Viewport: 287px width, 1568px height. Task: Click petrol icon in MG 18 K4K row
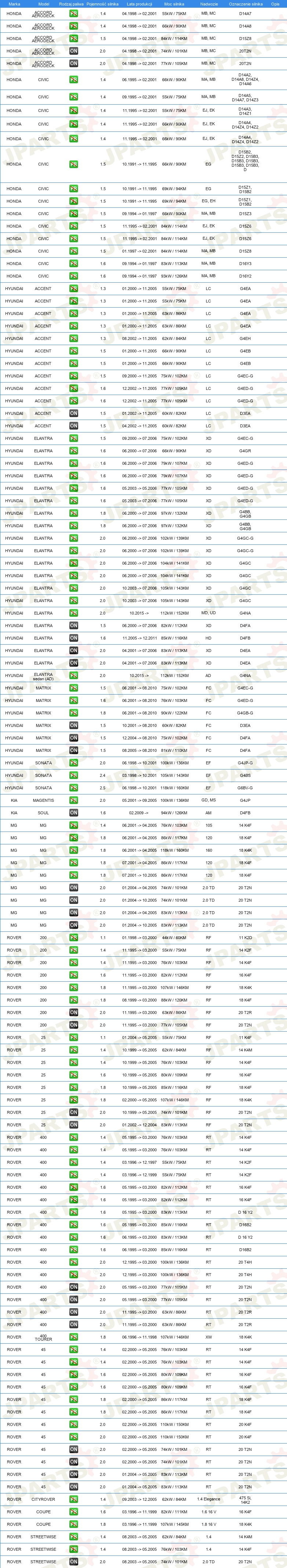pyautogui.click(x=73, y=850)
